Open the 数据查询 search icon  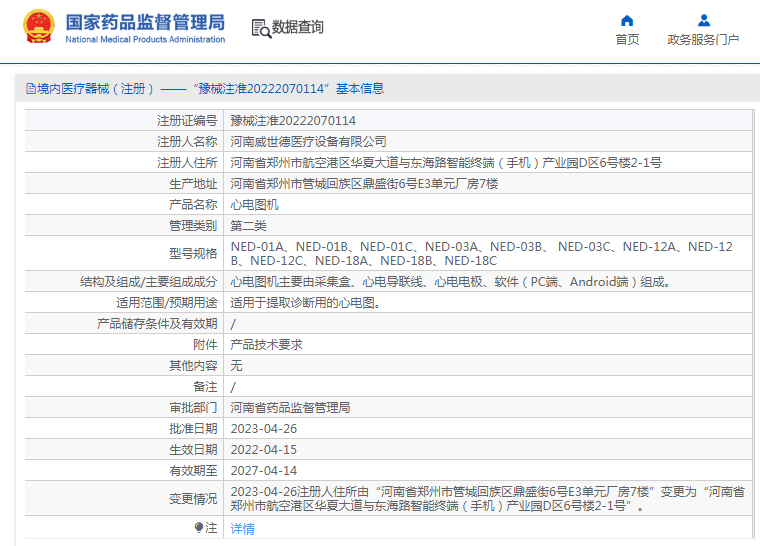coord(261,29)
